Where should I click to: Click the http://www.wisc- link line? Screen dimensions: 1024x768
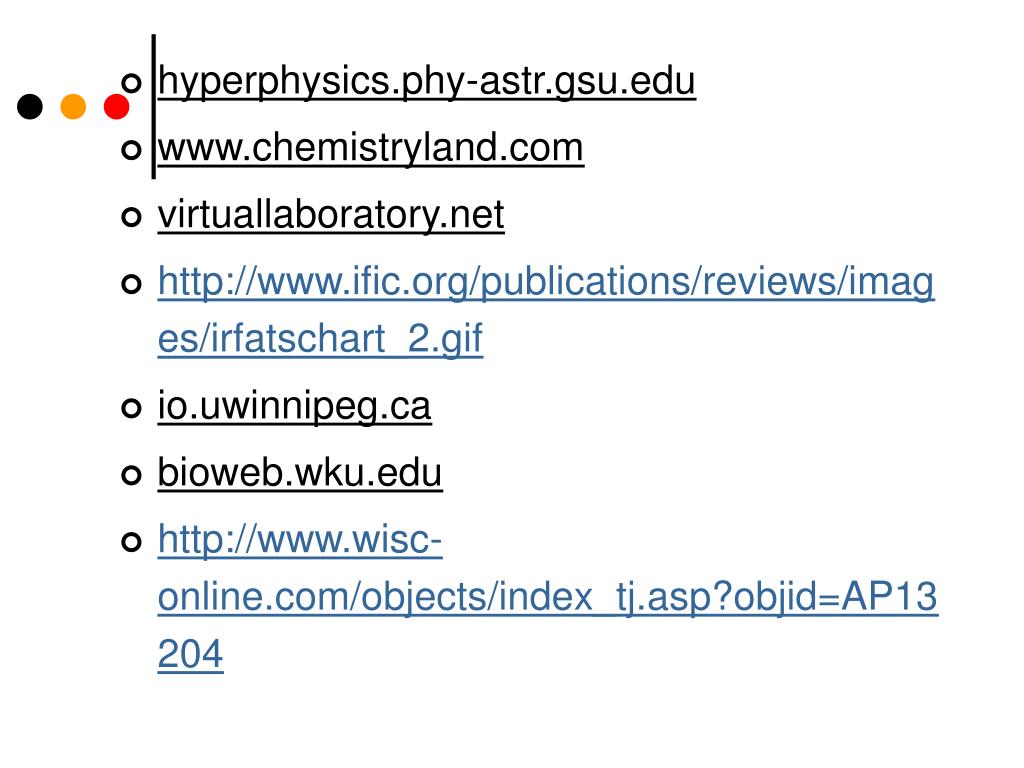click(x=300, y=540)
